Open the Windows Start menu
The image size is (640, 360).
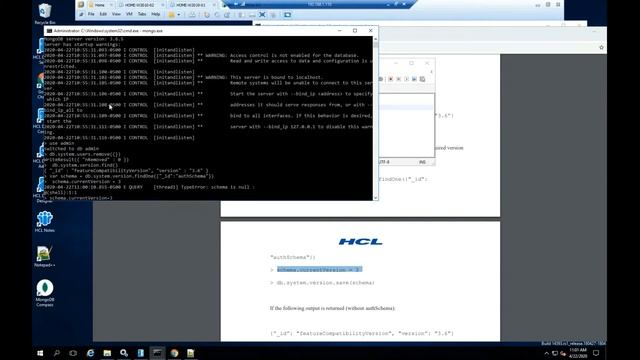[x=40, y=353]
